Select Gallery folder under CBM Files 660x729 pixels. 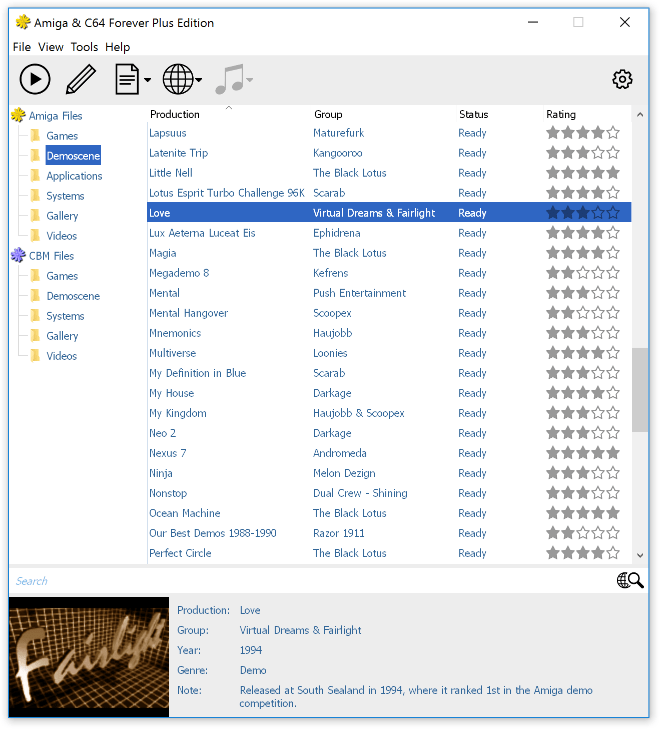(x=62, y=336)
